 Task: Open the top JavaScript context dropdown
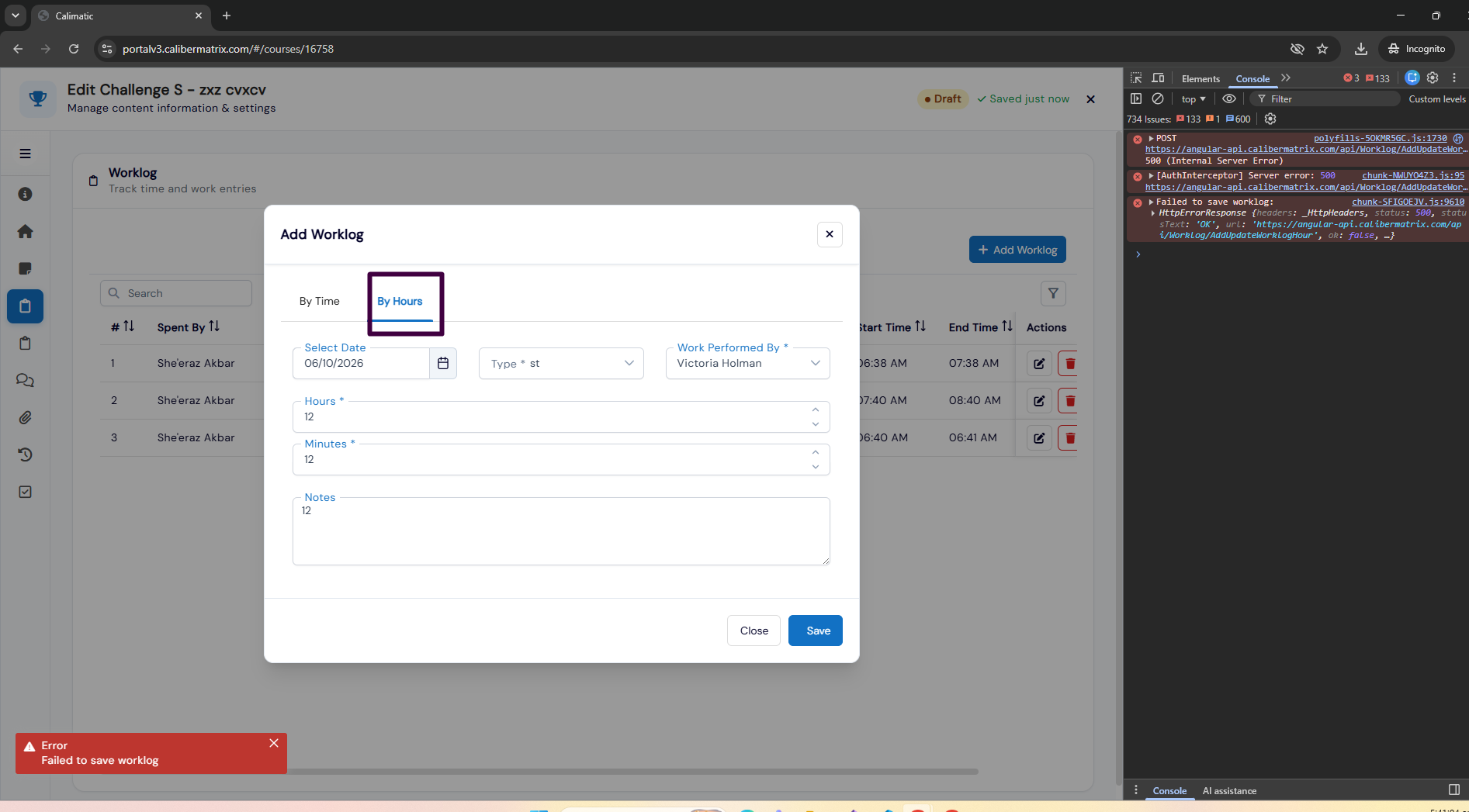tap(1193, 99)
